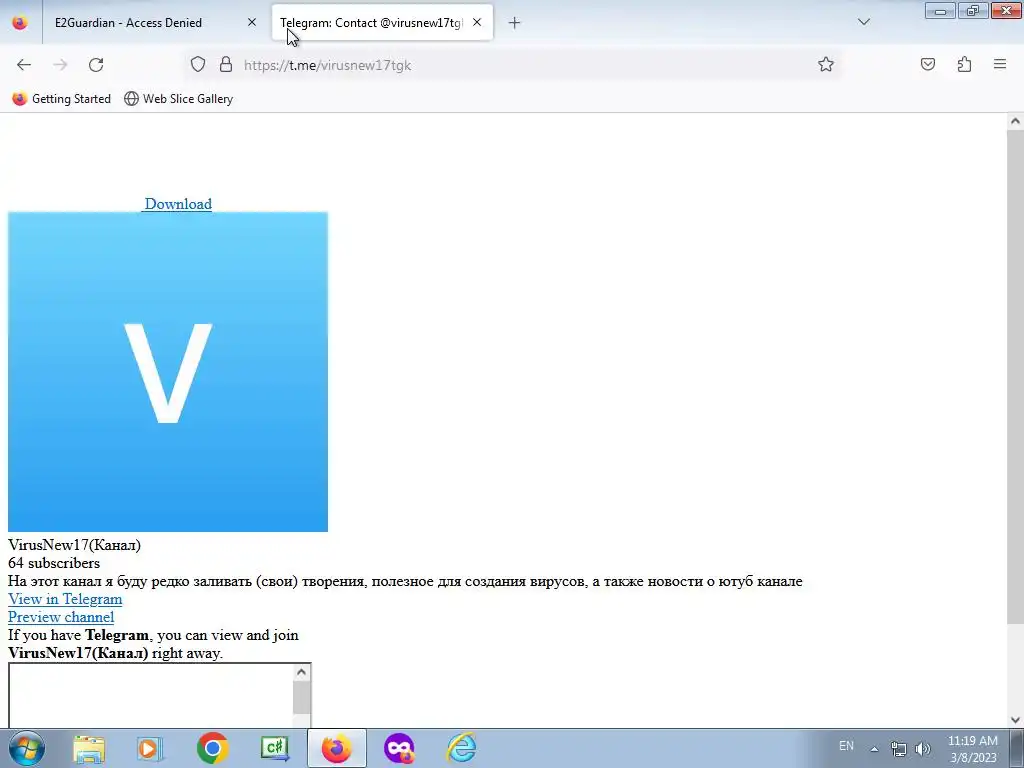Click the '64 subscribers' text

54,563
